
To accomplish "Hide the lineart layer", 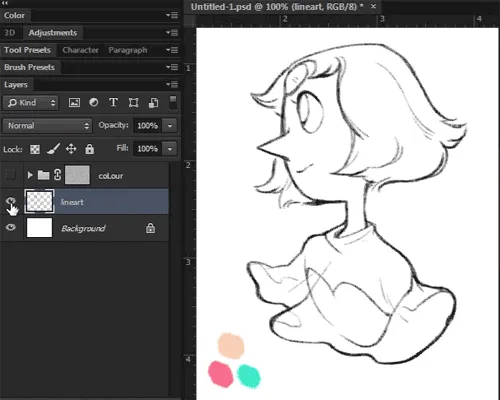I will (11, 201).
